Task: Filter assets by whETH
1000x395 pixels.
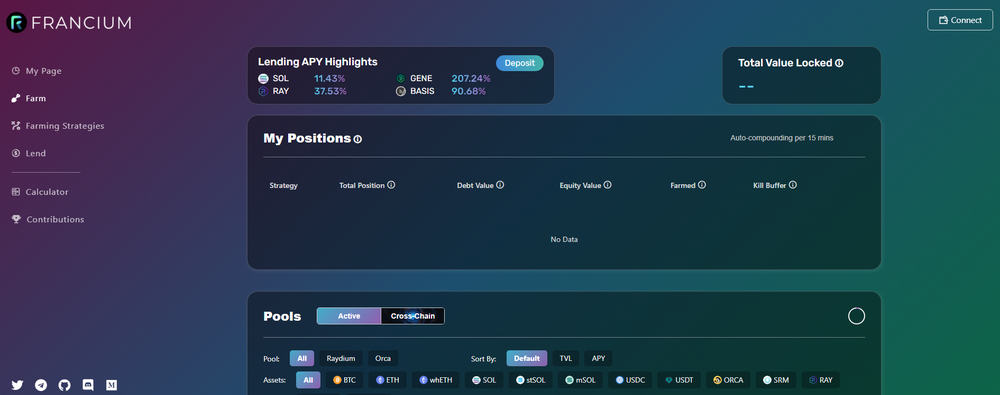Action: click(x=436, y=380)
